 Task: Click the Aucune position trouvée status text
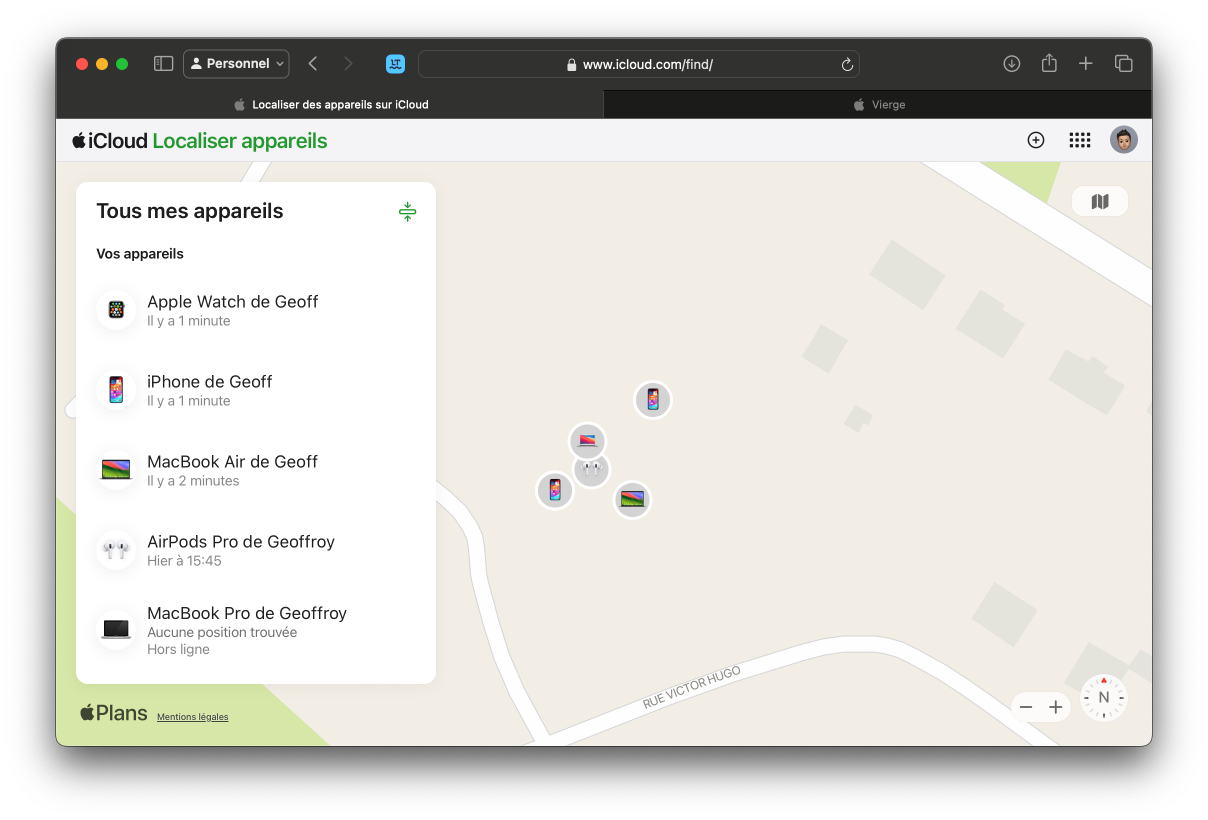[222, 632]
